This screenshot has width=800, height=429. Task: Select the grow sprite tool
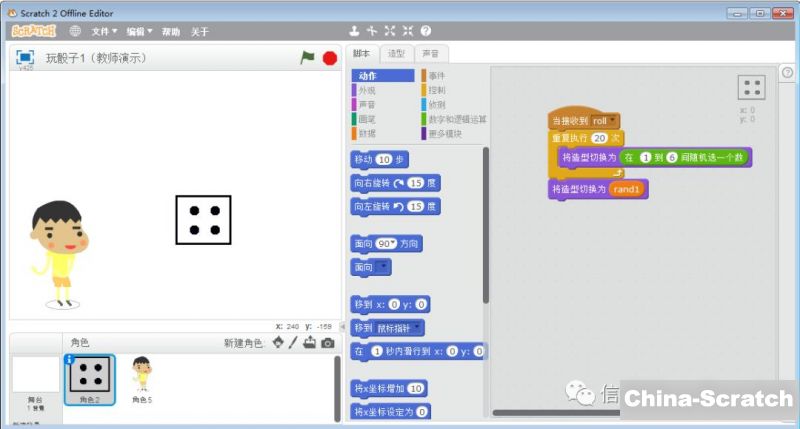pyautogui.click(x=390, y=31)
